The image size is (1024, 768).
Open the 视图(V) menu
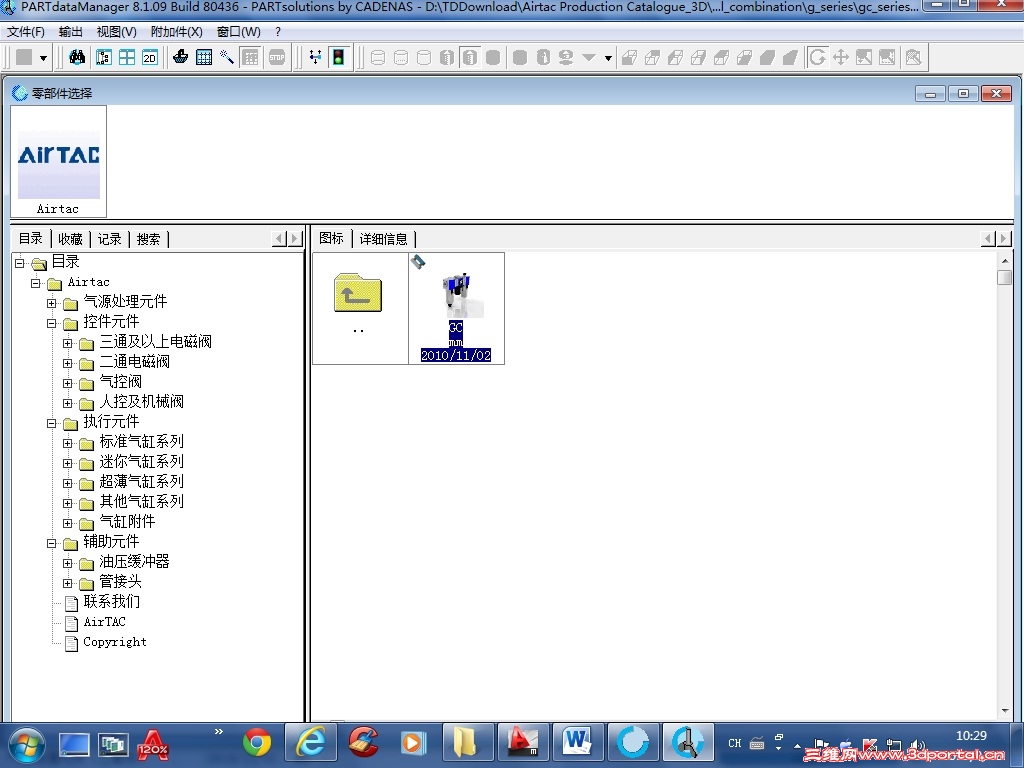click(116, 31)
